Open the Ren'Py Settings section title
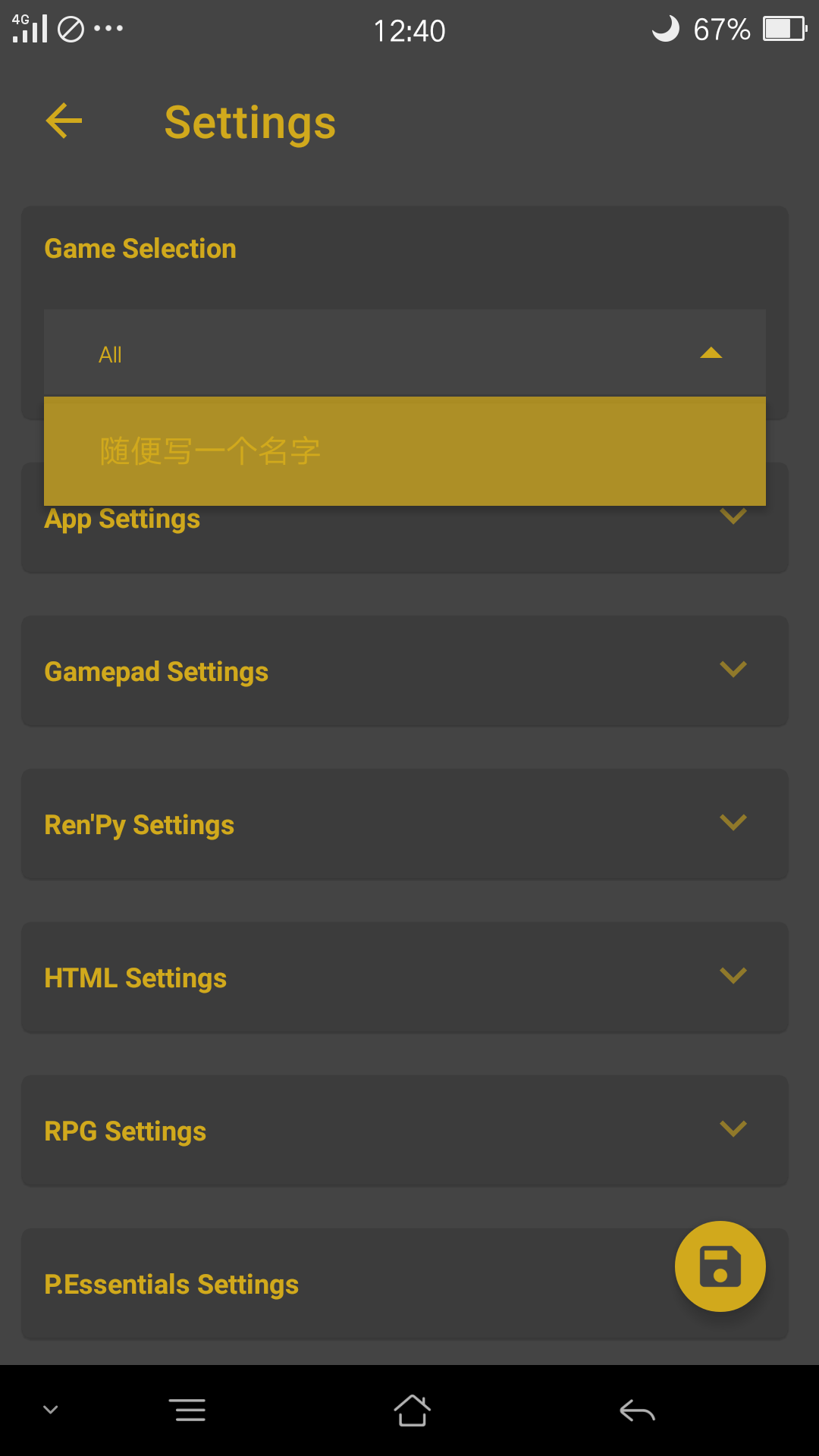 140,825
